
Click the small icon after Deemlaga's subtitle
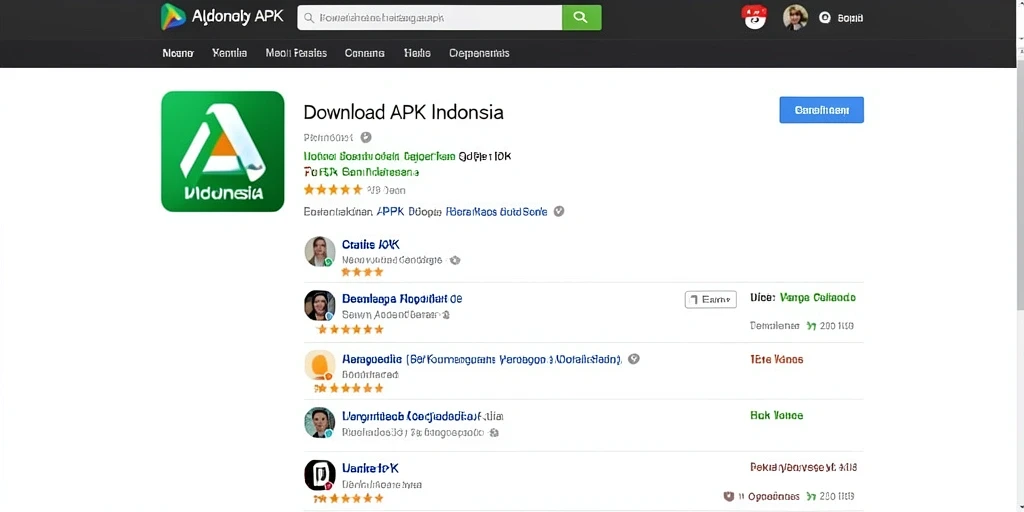446,315
